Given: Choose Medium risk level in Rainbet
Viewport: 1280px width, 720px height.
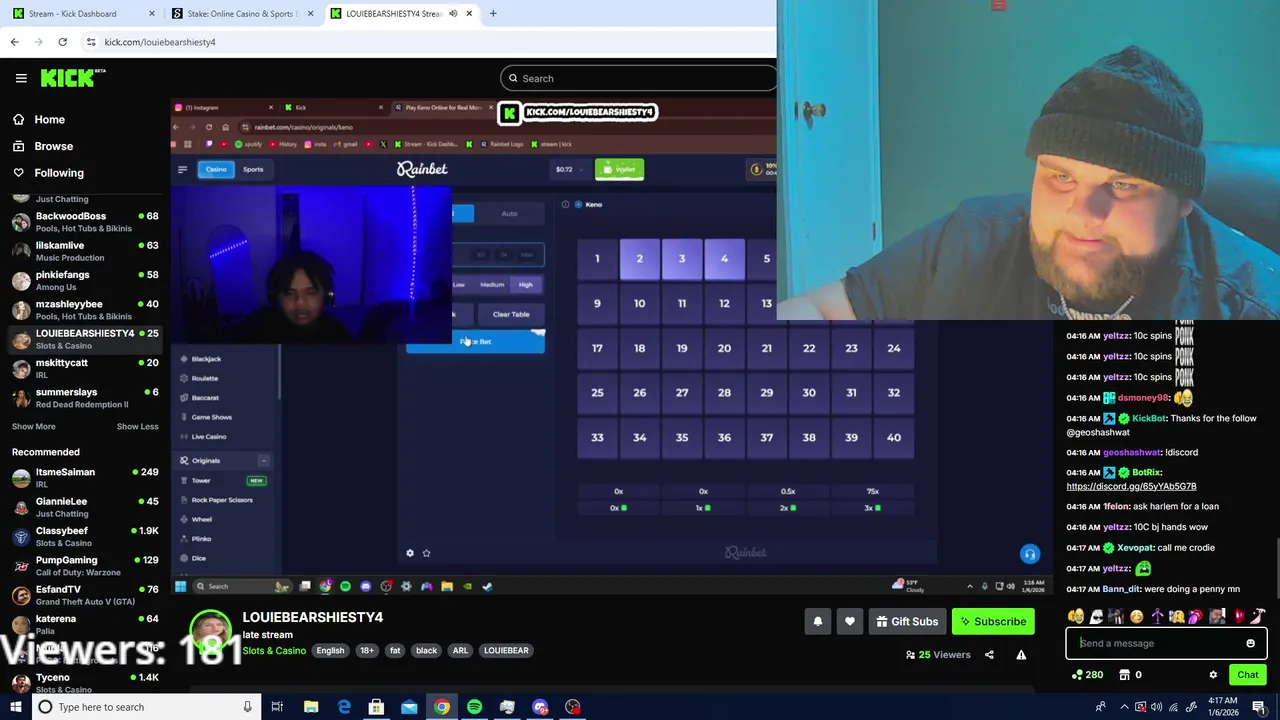Looking at the screenshot, I should (x=492, y=285).
